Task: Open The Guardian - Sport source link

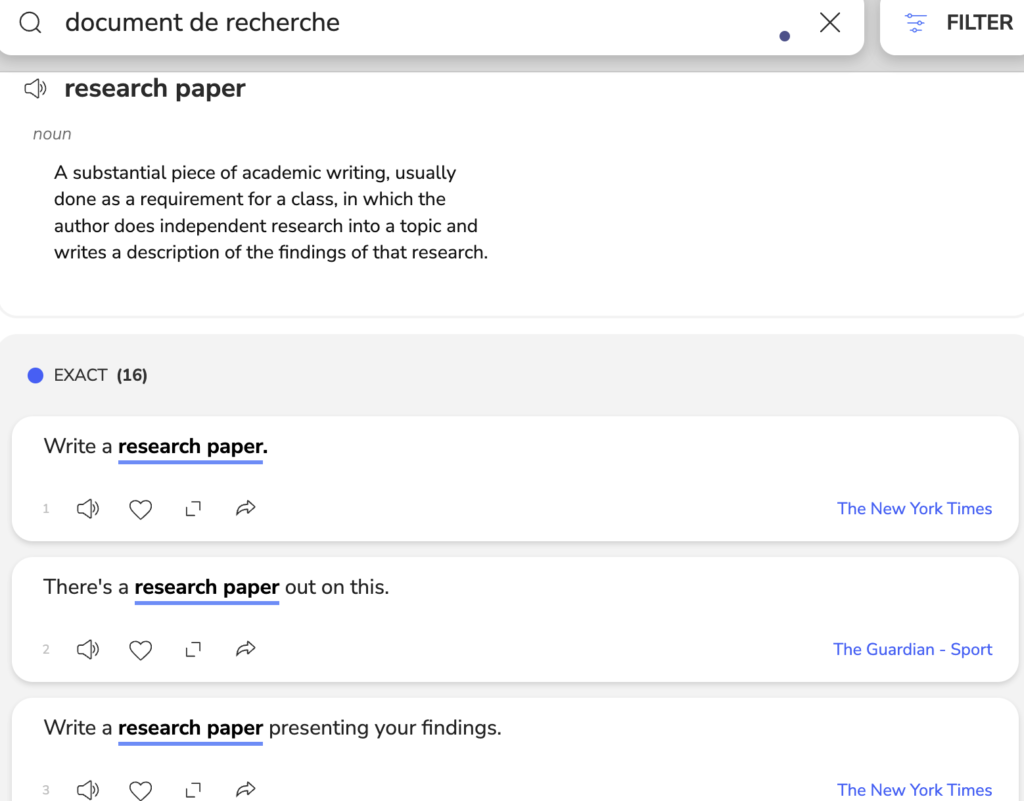Action: [x=912, y=650]
